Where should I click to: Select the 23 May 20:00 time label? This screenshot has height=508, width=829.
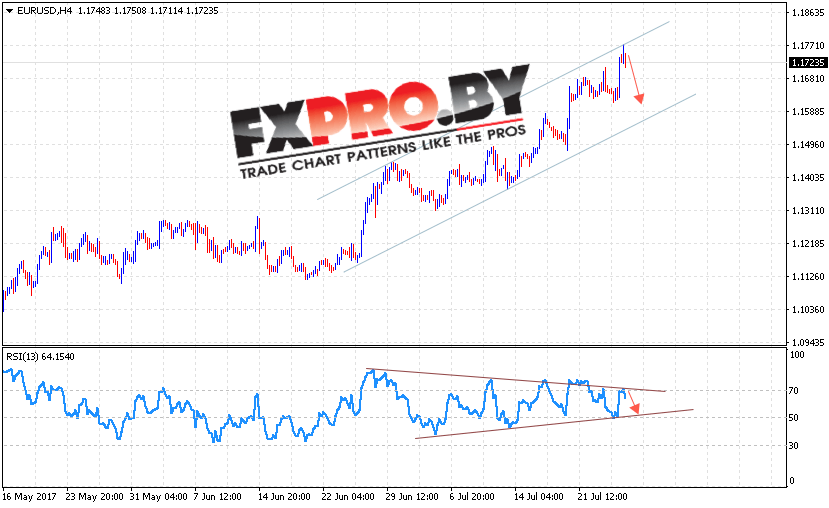click(94, 497)
